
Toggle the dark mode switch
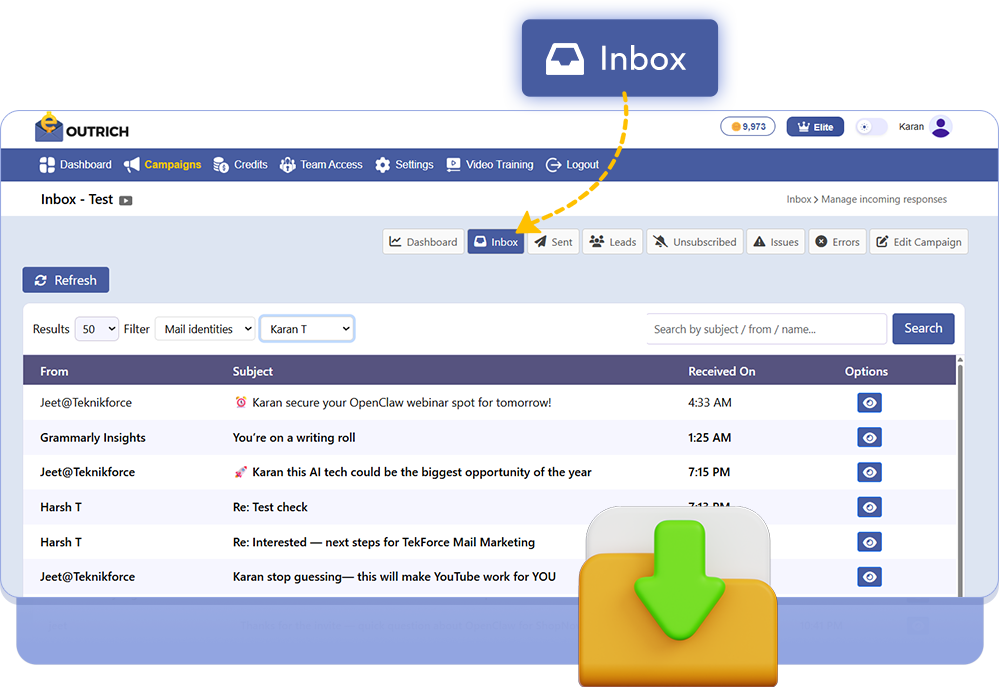click(x=871, y=127)
